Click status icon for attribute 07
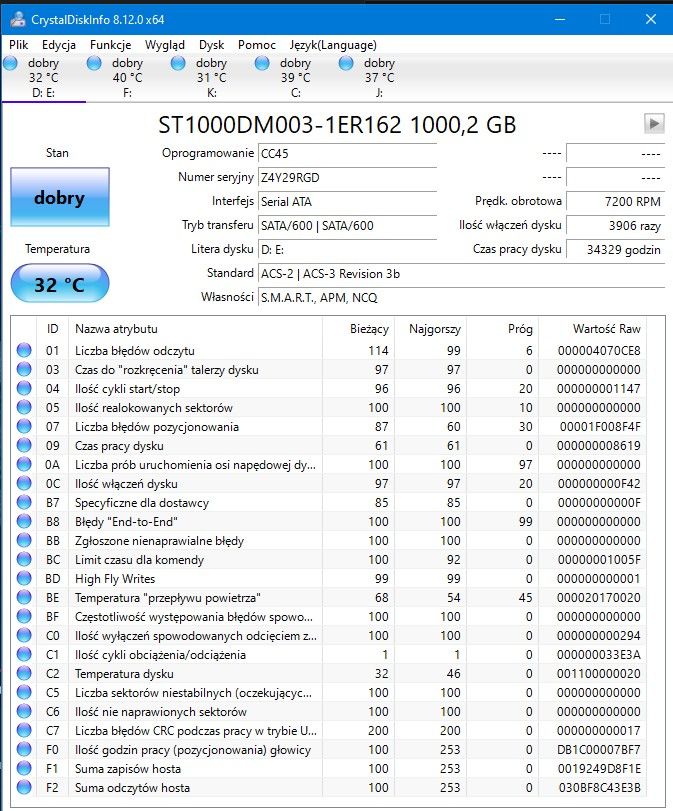 (24, 426)
